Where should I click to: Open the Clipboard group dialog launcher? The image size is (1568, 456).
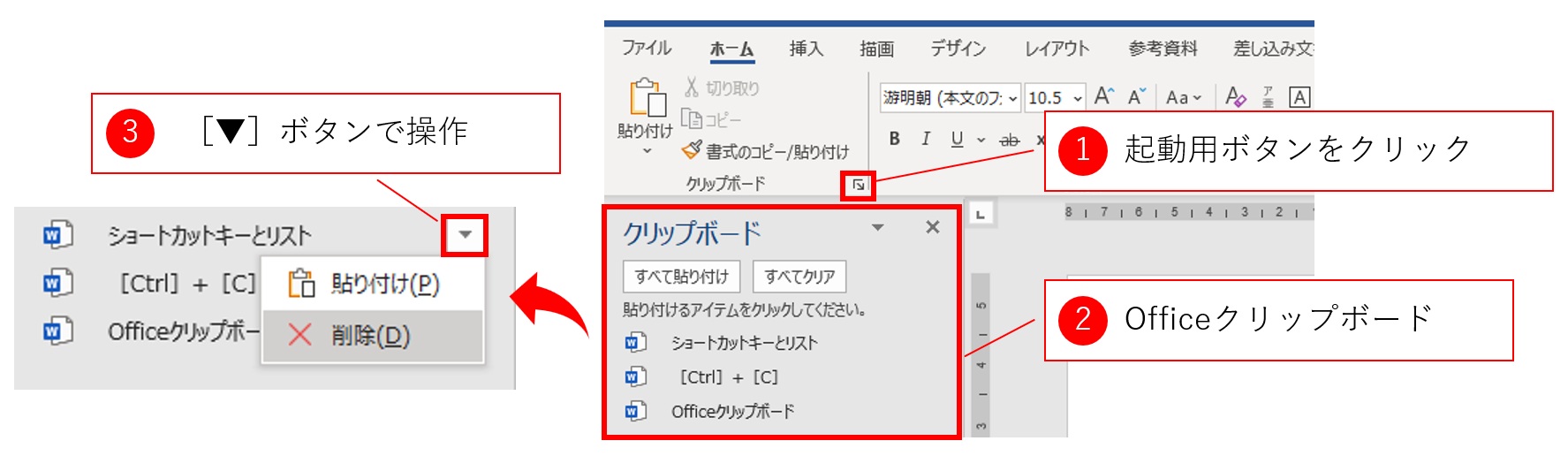(x=858, y=186)
